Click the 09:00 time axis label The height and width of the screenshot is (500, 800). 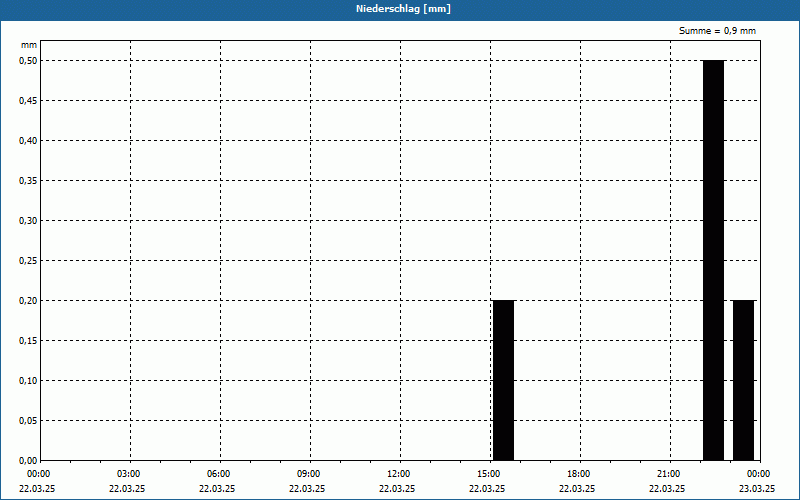(309, 474)
